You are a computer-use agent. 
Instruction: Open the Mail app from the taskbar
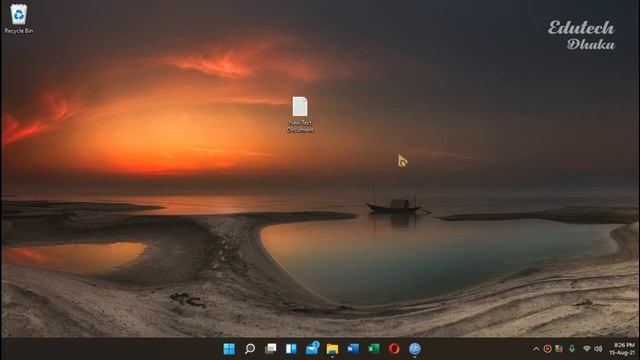pos(312,348)
